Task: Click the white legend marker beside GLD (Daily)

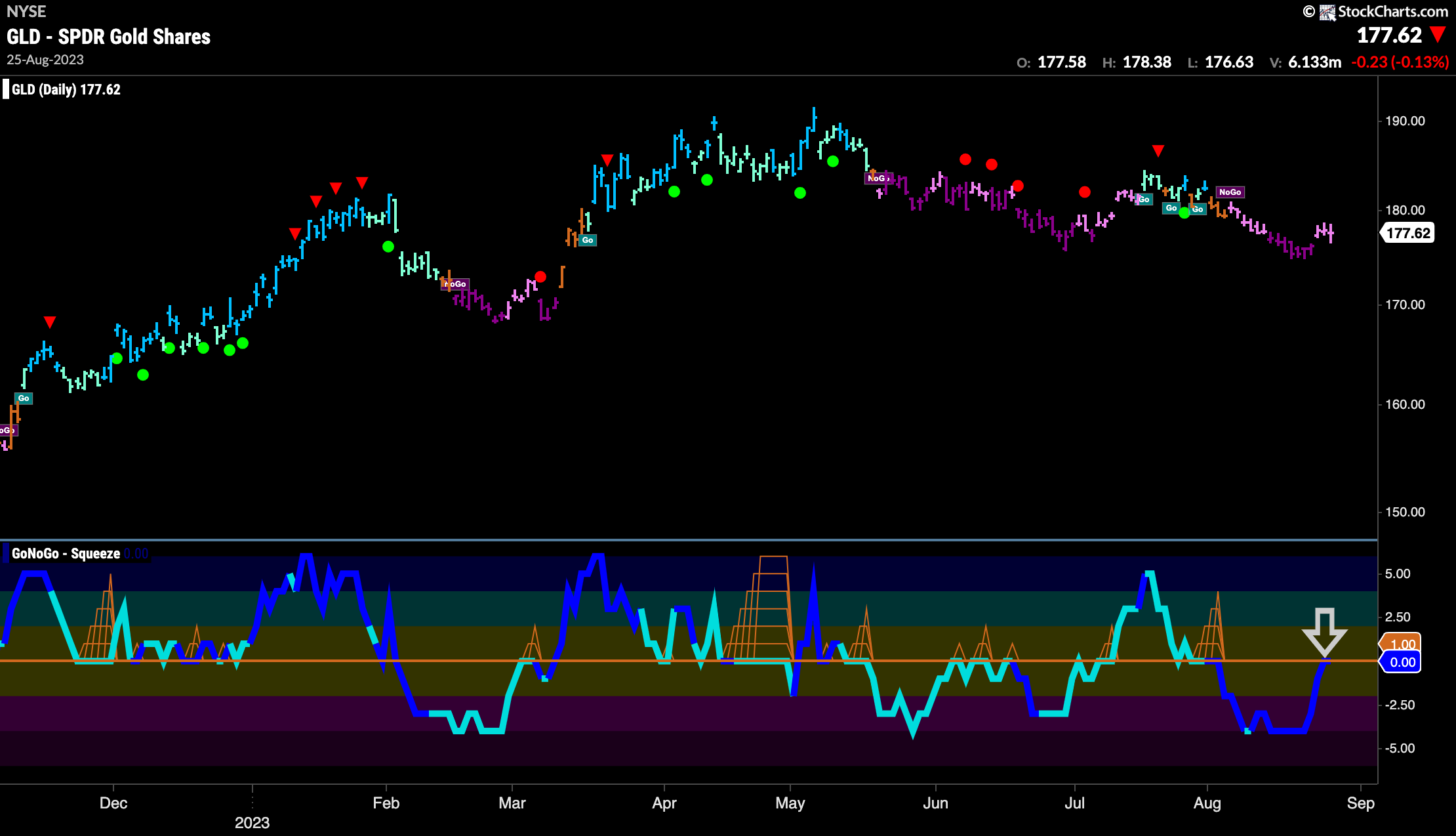Action: [x=6, y=89]
